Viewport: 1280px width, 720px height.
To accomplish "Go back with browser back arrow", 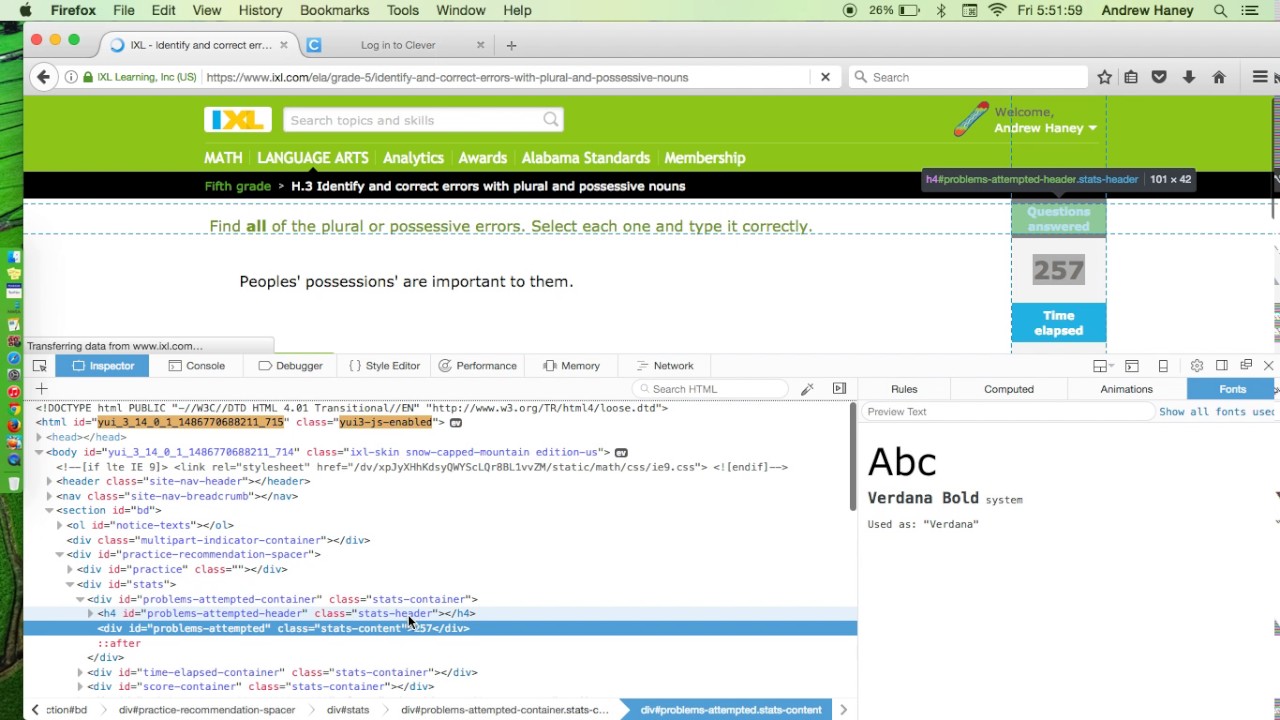I will 43,77.
